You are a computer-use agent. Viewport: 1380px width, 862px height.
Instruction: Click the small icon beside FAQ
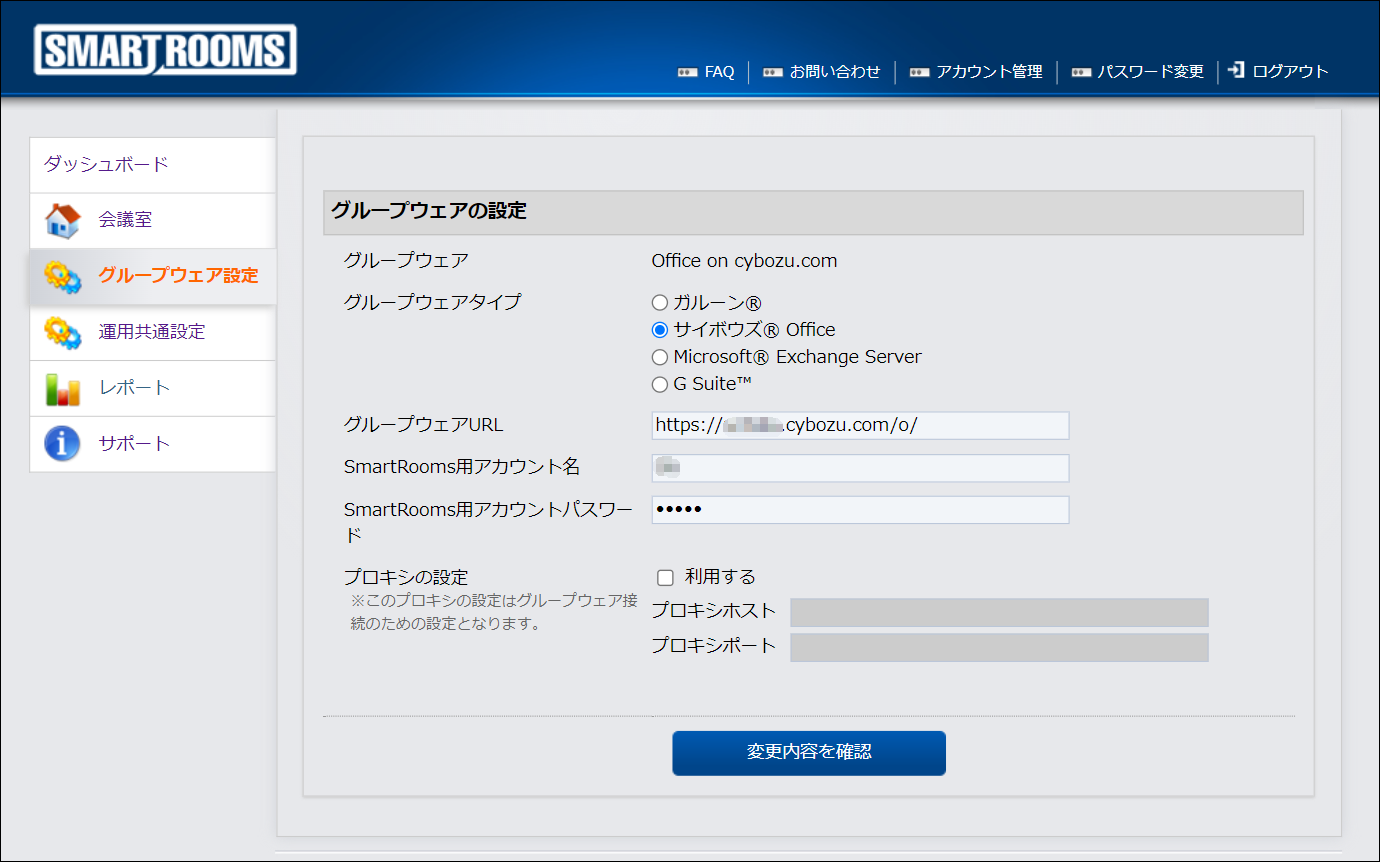[x=687, y=73]
